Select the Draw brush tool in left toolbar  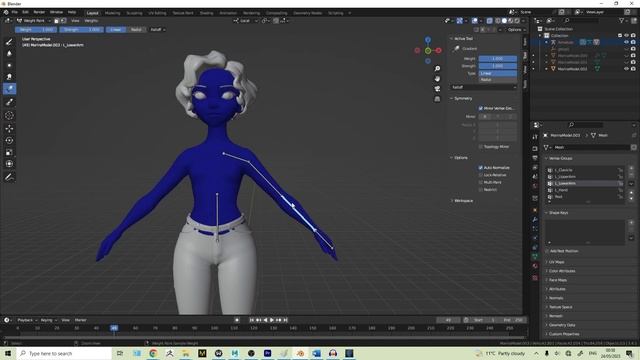point(9,42)
